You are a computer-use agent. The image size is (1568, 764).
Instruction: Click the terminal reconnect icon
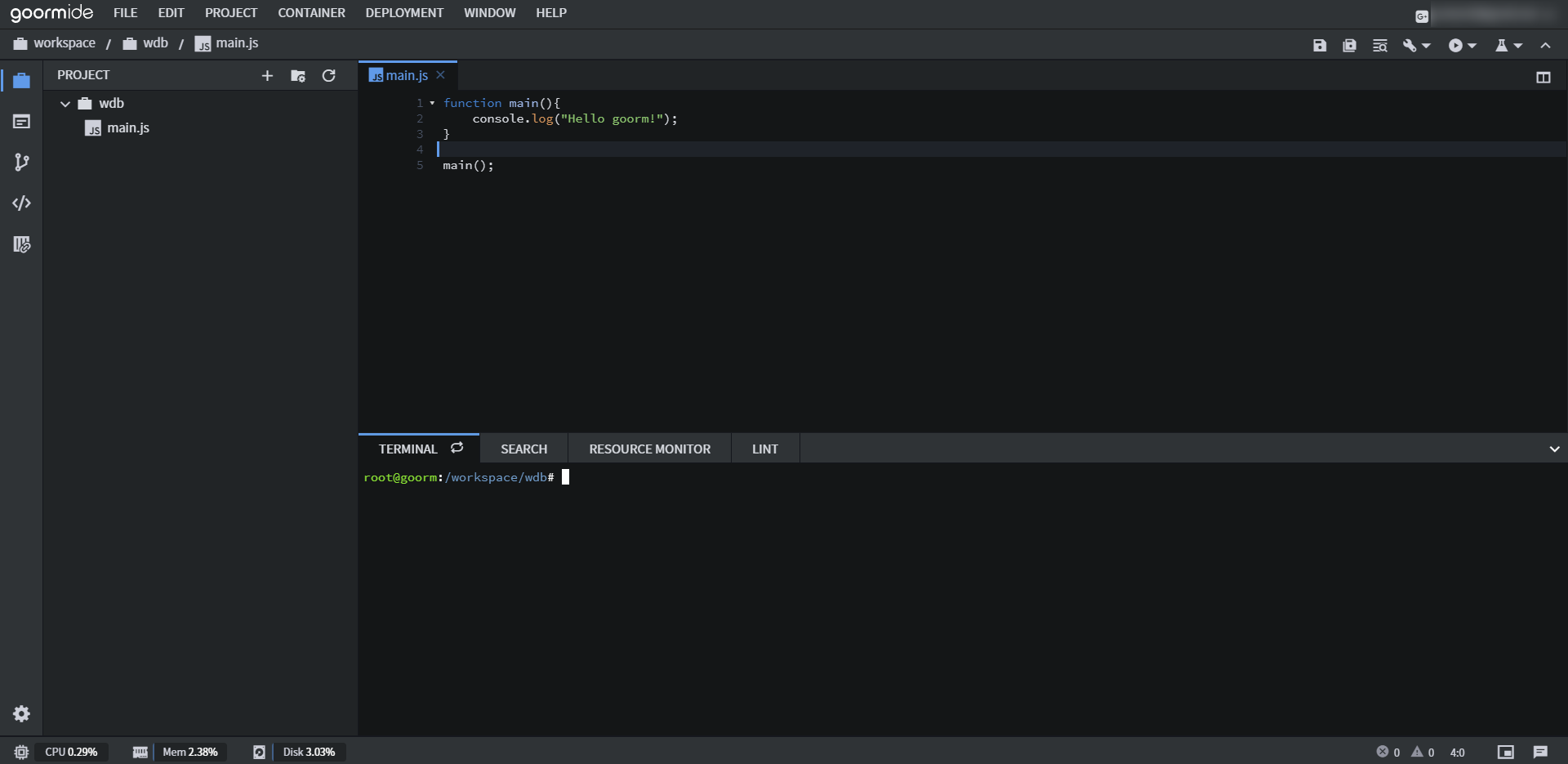[457, 448]
